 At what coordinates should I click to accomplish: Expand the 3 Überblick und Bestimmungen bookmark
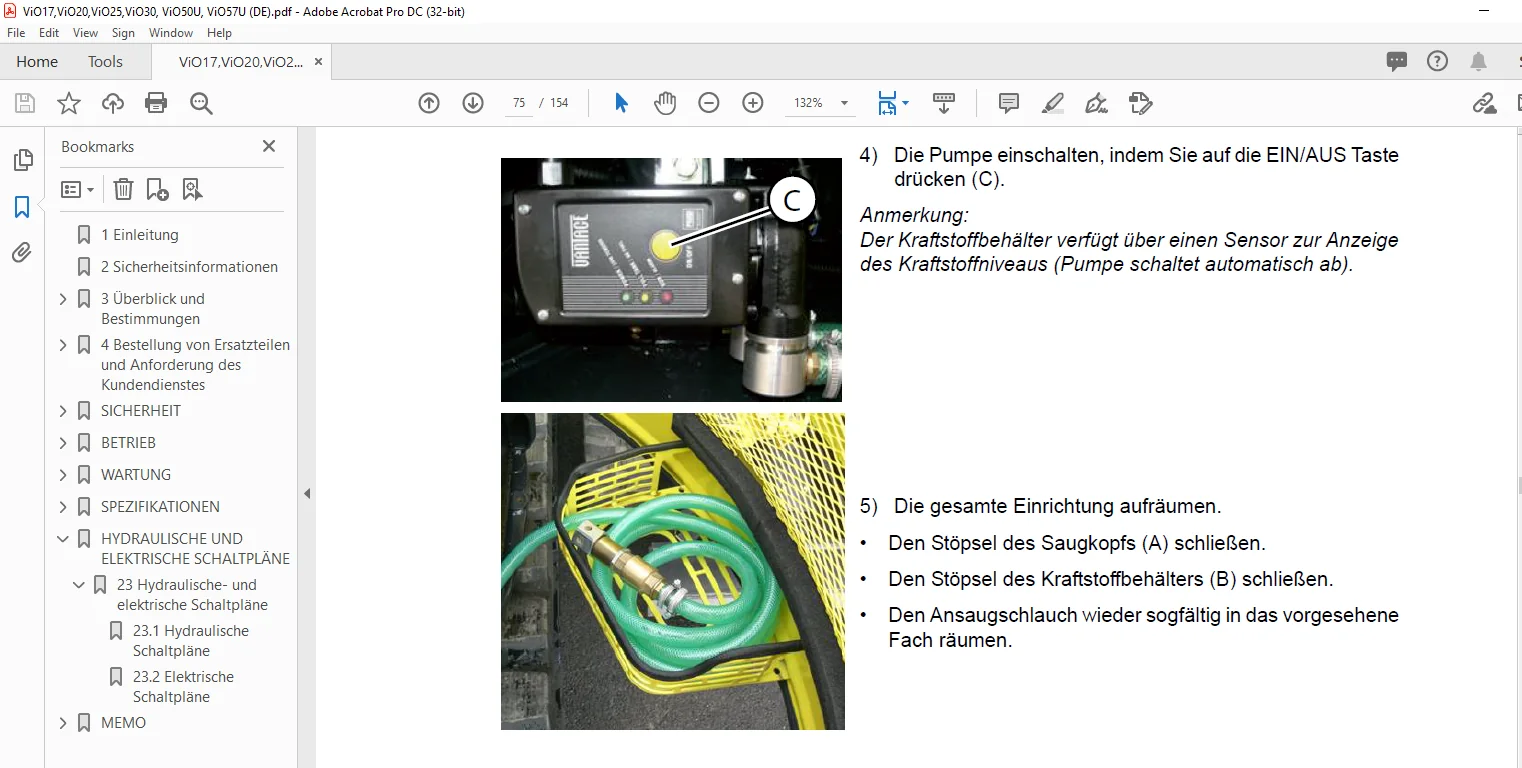[63, 299]
